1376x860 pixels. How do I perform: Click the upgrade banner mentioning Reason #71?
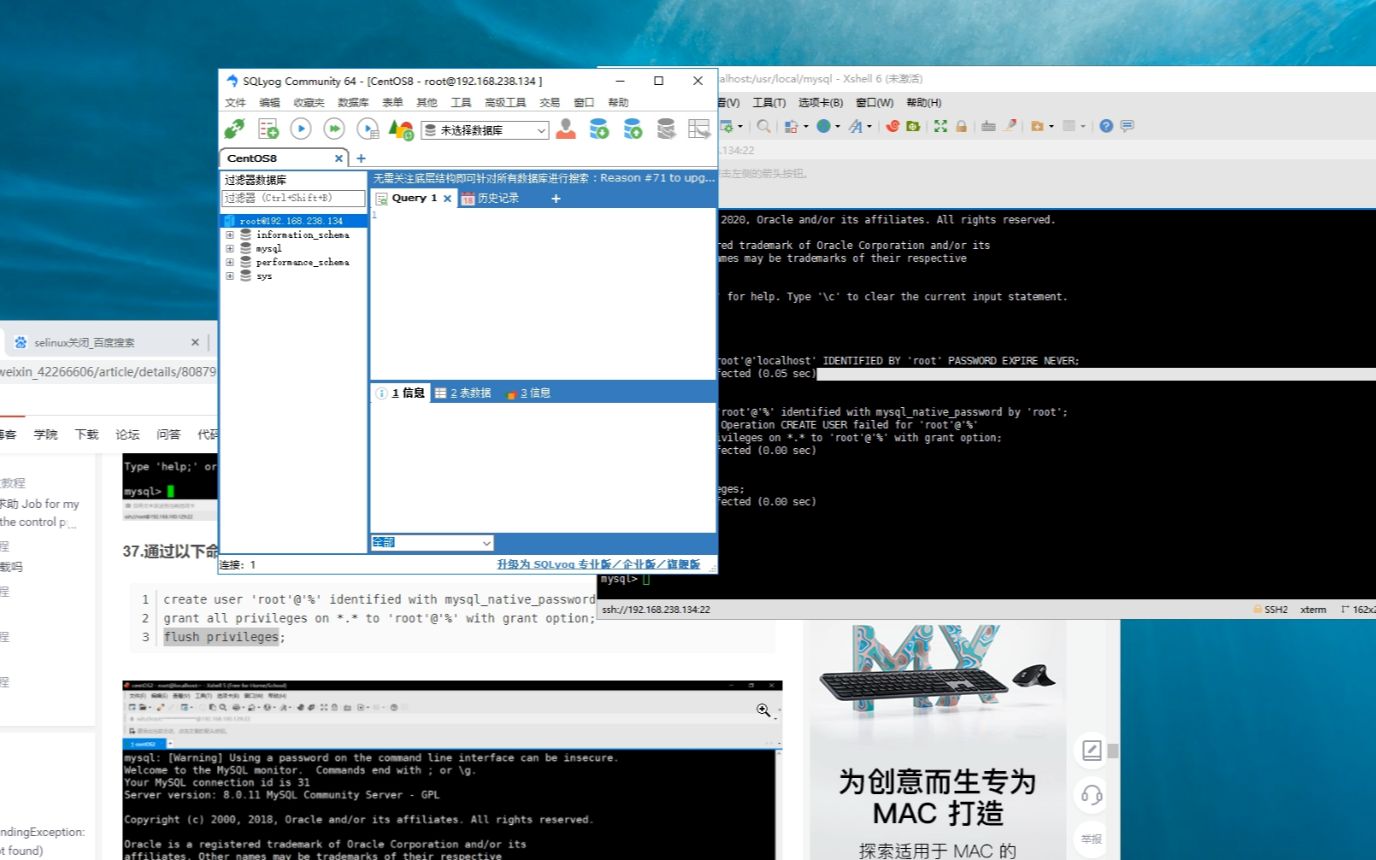(x=544, y=178)
